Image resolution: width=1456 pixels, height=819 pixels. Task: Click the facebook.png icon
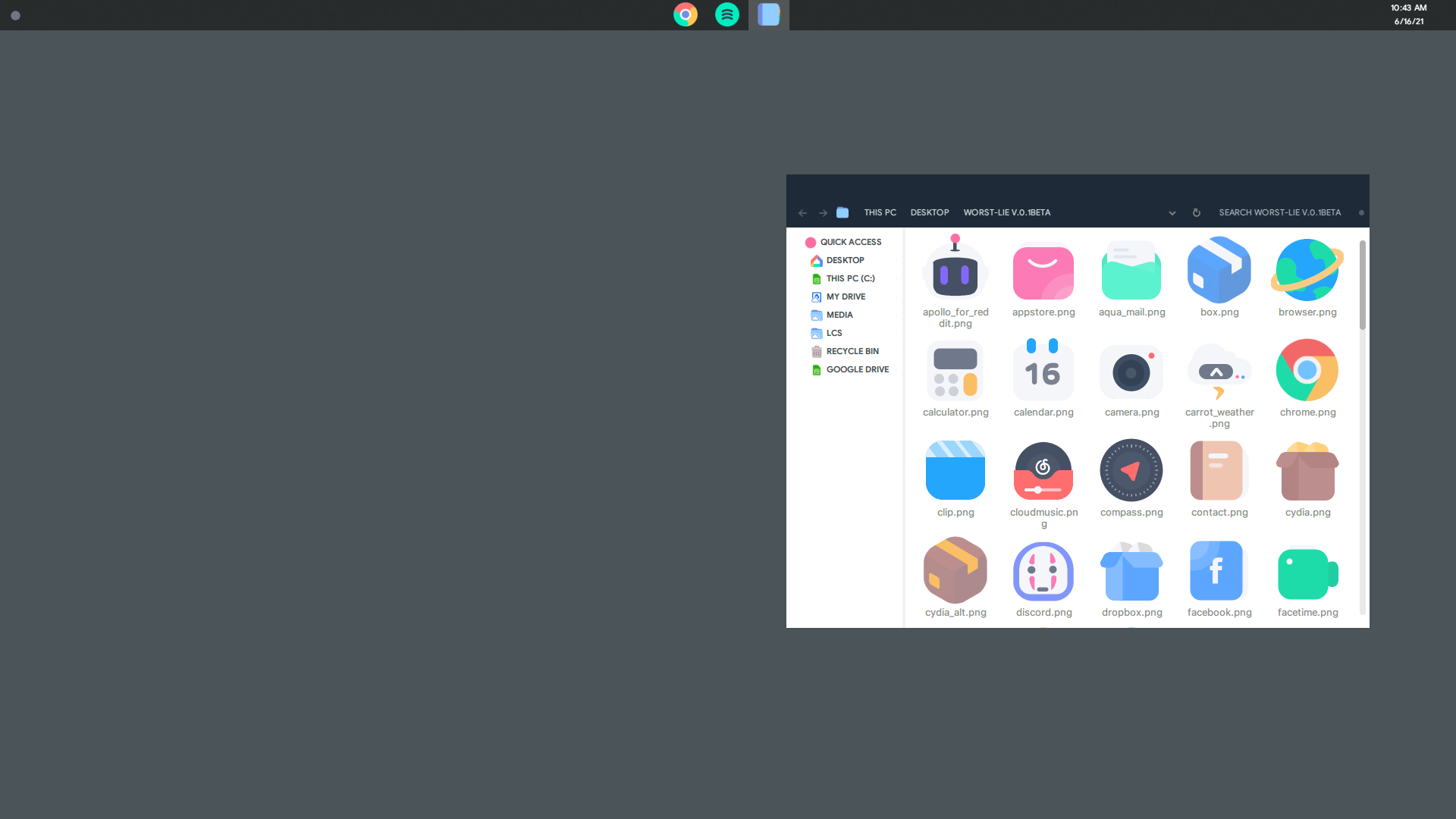pos(1218,570)
